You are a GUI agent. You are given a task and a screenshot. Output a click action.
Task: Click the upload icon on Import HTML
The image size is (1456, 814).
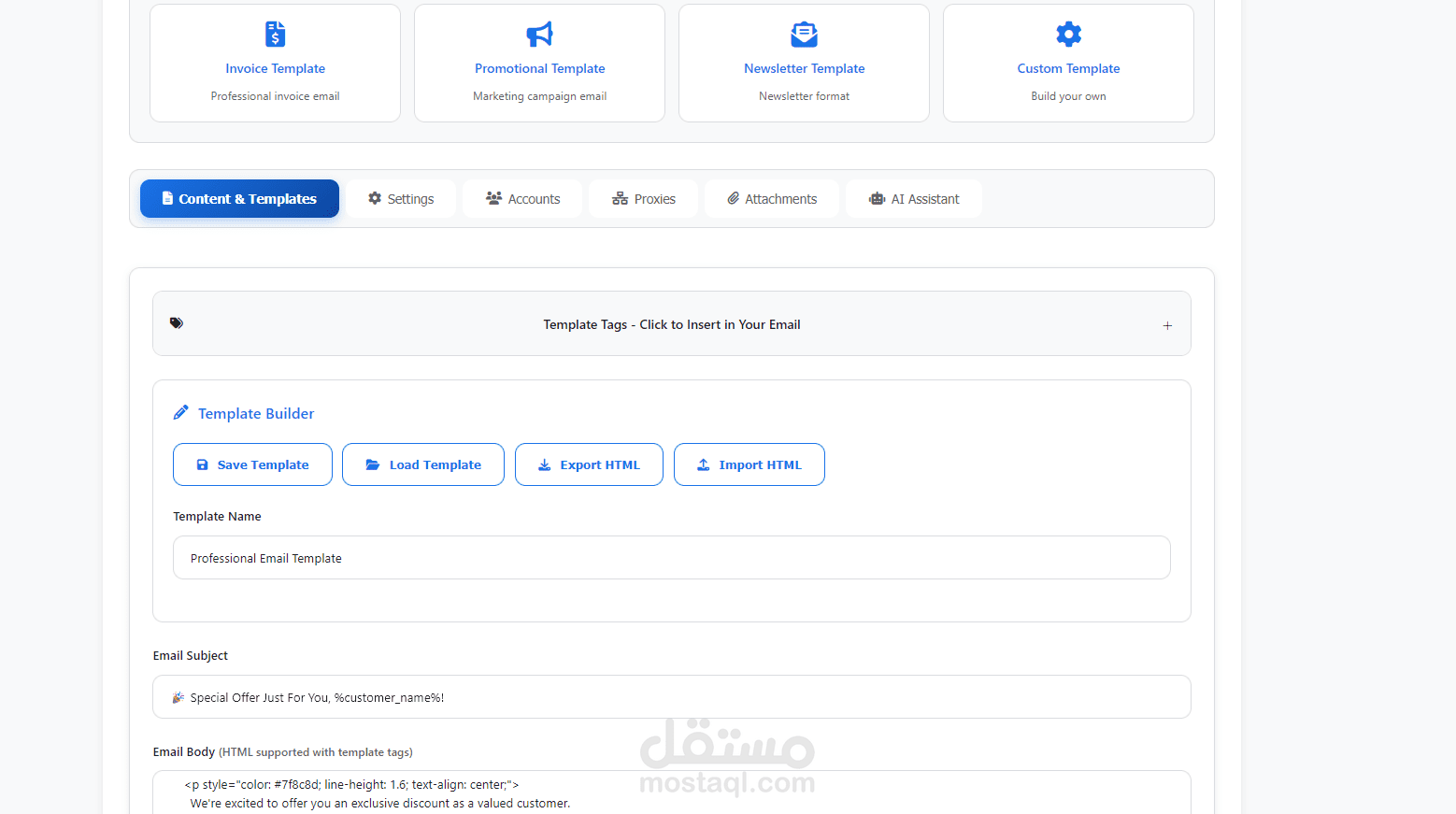click(703, 464)
